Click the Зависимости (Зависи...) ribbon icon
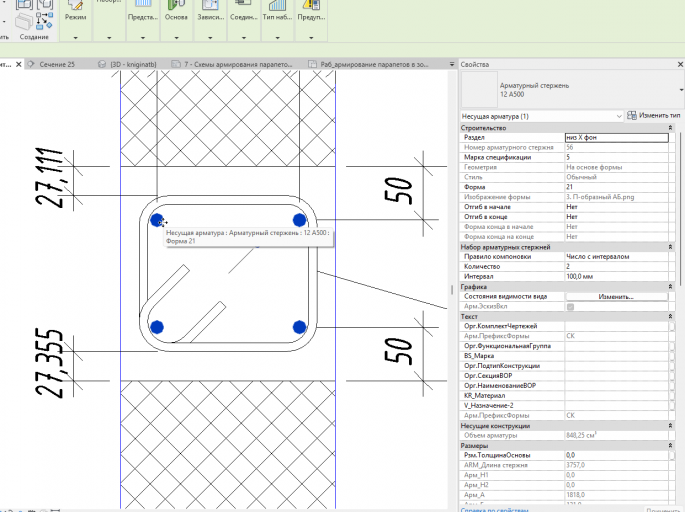Screen dimensions: 685x512 coord(210,5)
